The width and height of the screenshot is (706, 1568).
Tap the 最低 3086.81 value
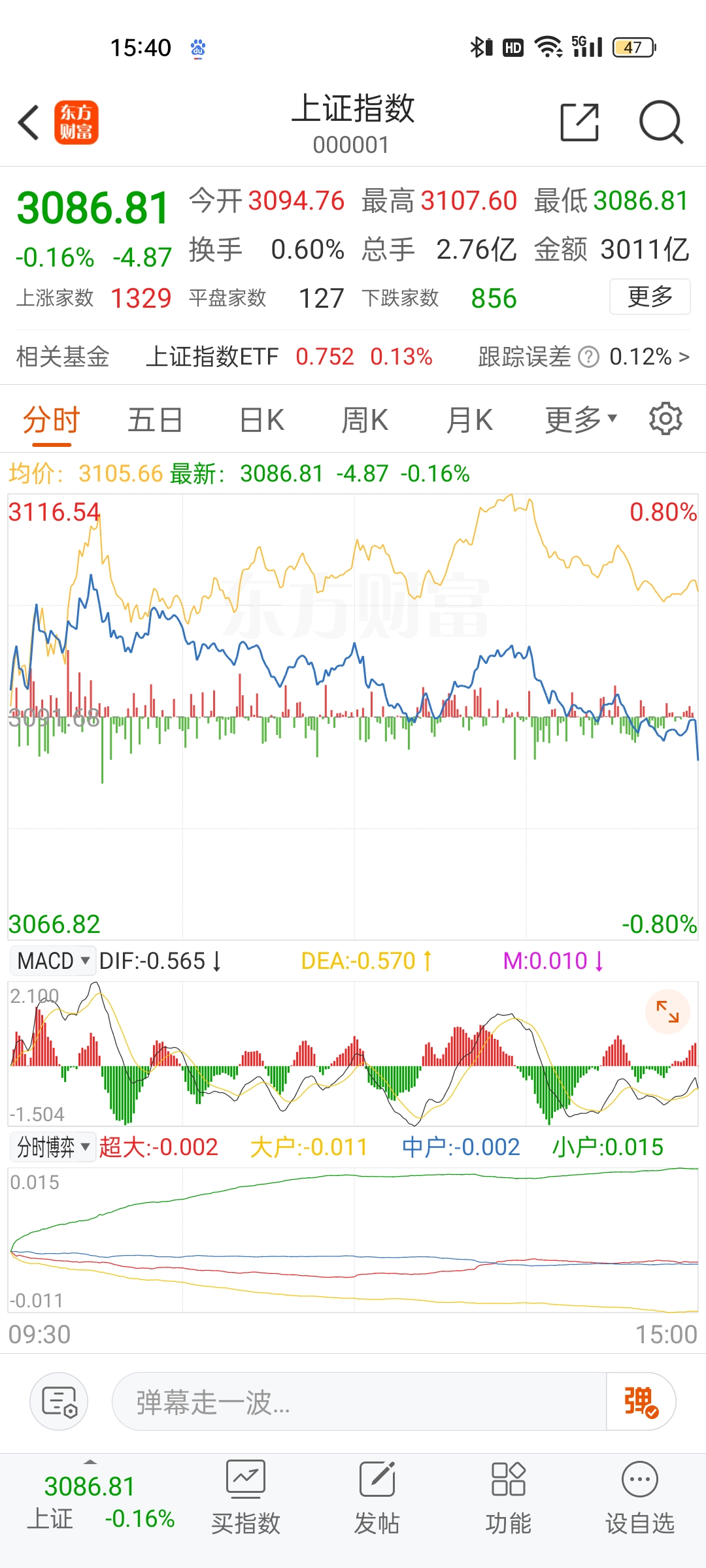[x=641, y=201]
